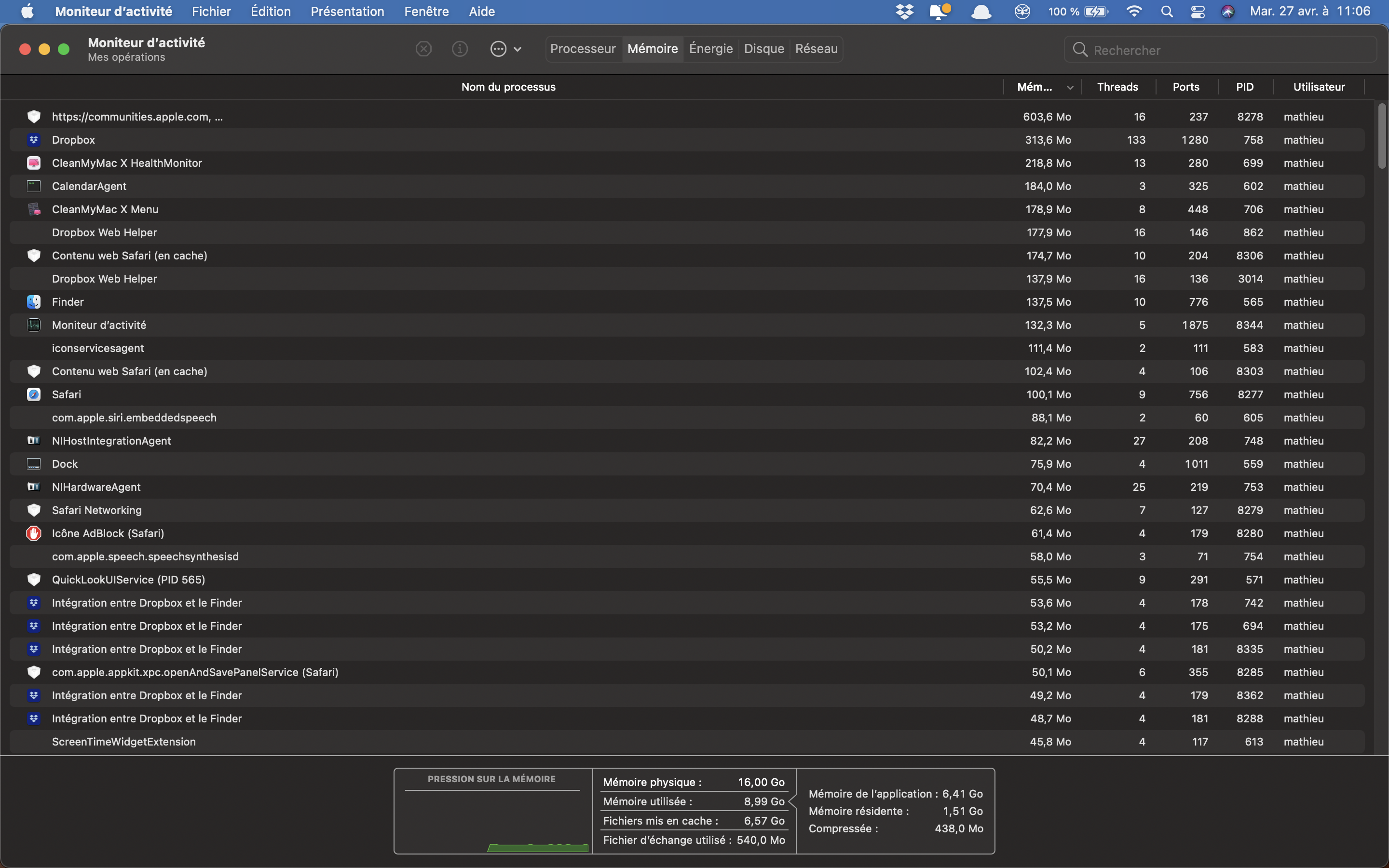Viewport: 1389px width, 868px height.
Task: Click the vertical scrollbar of process list
Action: [x=1382, y=136]
